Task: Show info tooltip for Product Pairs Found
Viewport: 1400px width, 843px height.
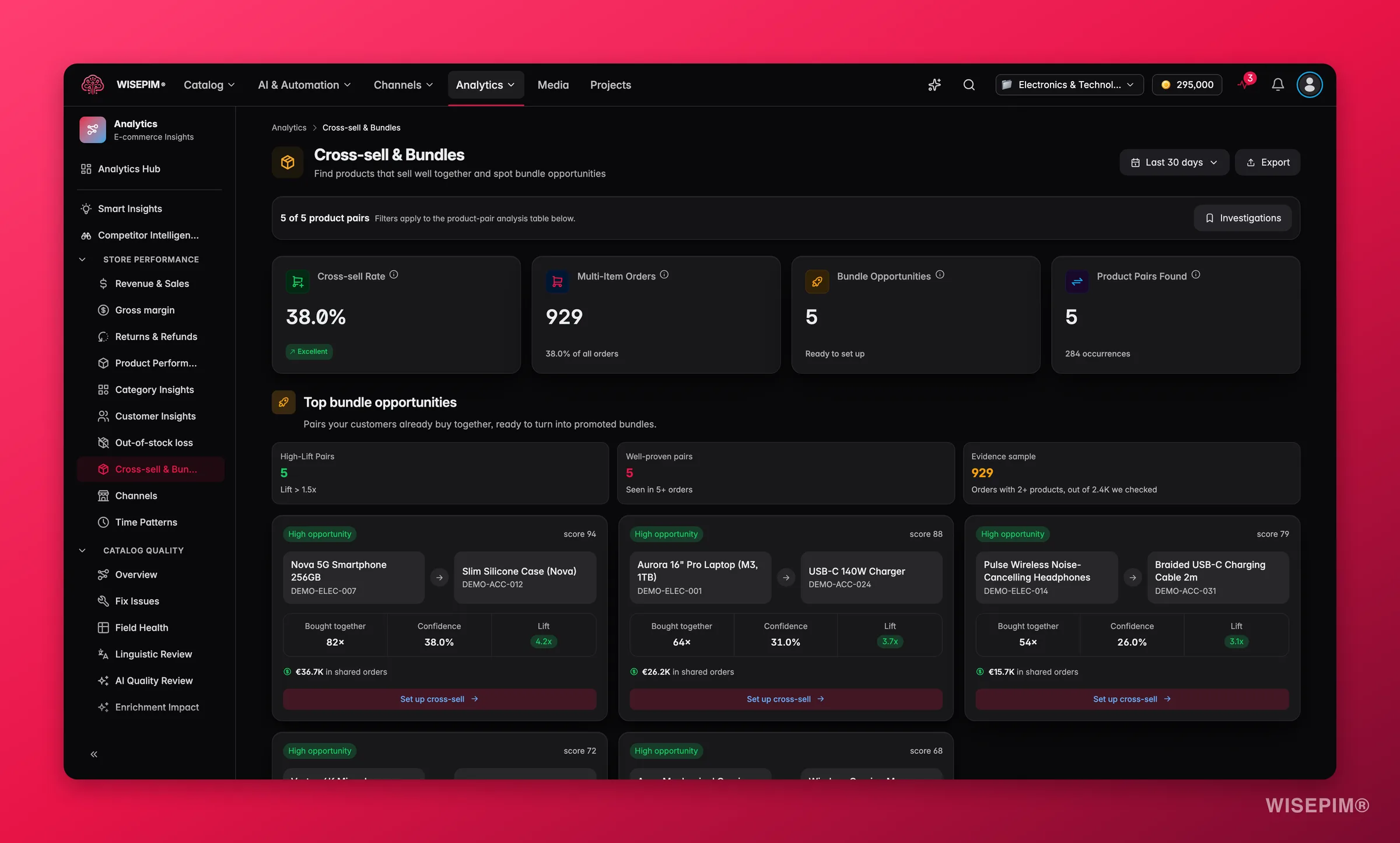Action: 1196,275
